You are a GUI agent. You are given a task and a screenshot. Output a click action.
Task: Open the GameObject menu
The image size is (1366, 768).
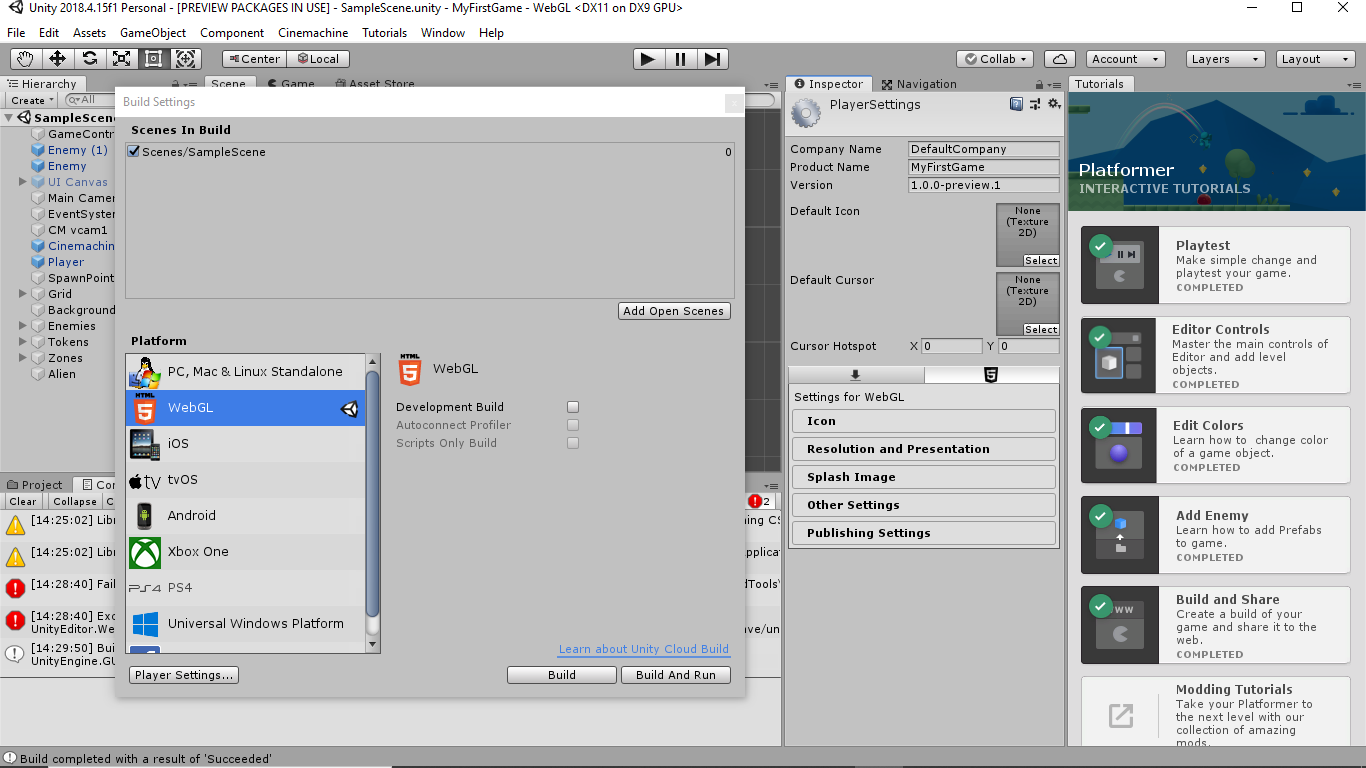click(x=153, y=33)
